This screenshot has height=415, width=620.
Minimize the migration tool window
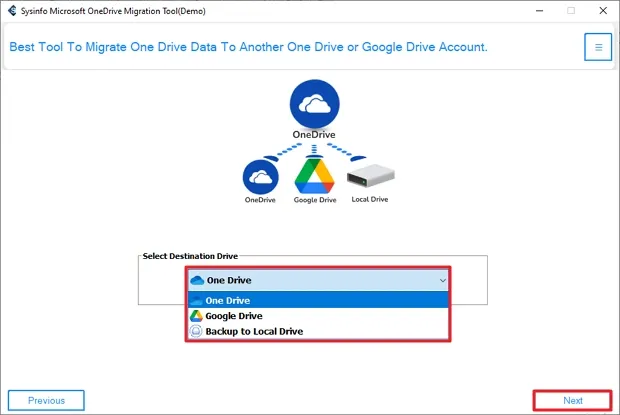539,11
